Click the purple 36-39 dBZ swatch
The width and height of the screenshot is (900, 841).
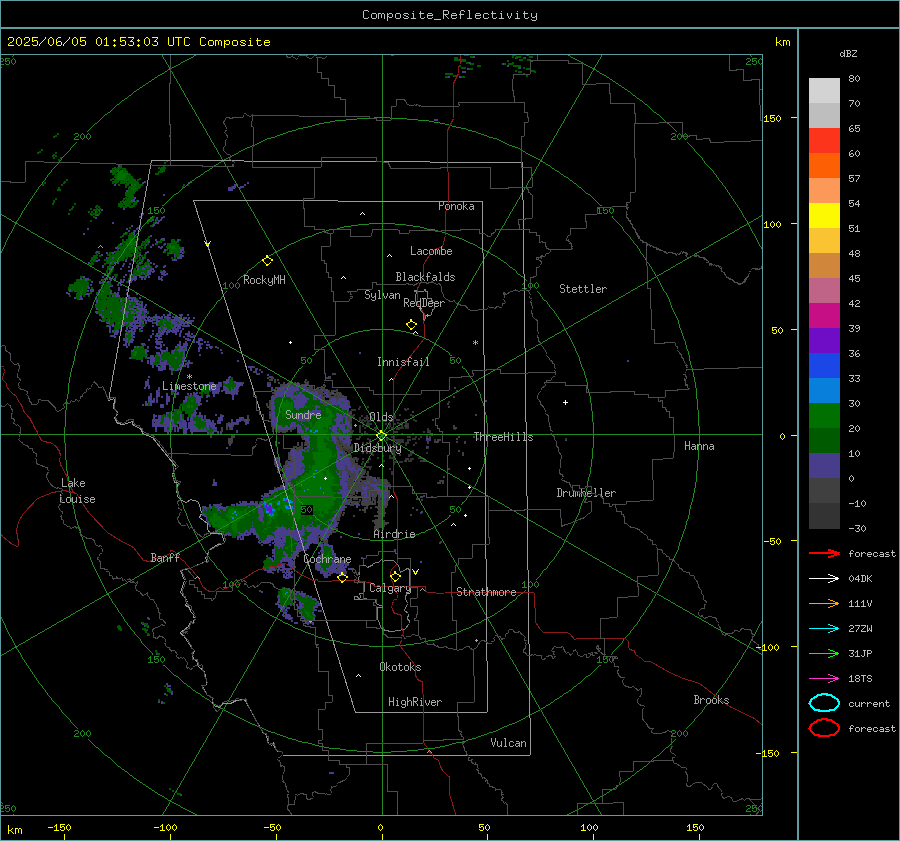tap(824, 341)
